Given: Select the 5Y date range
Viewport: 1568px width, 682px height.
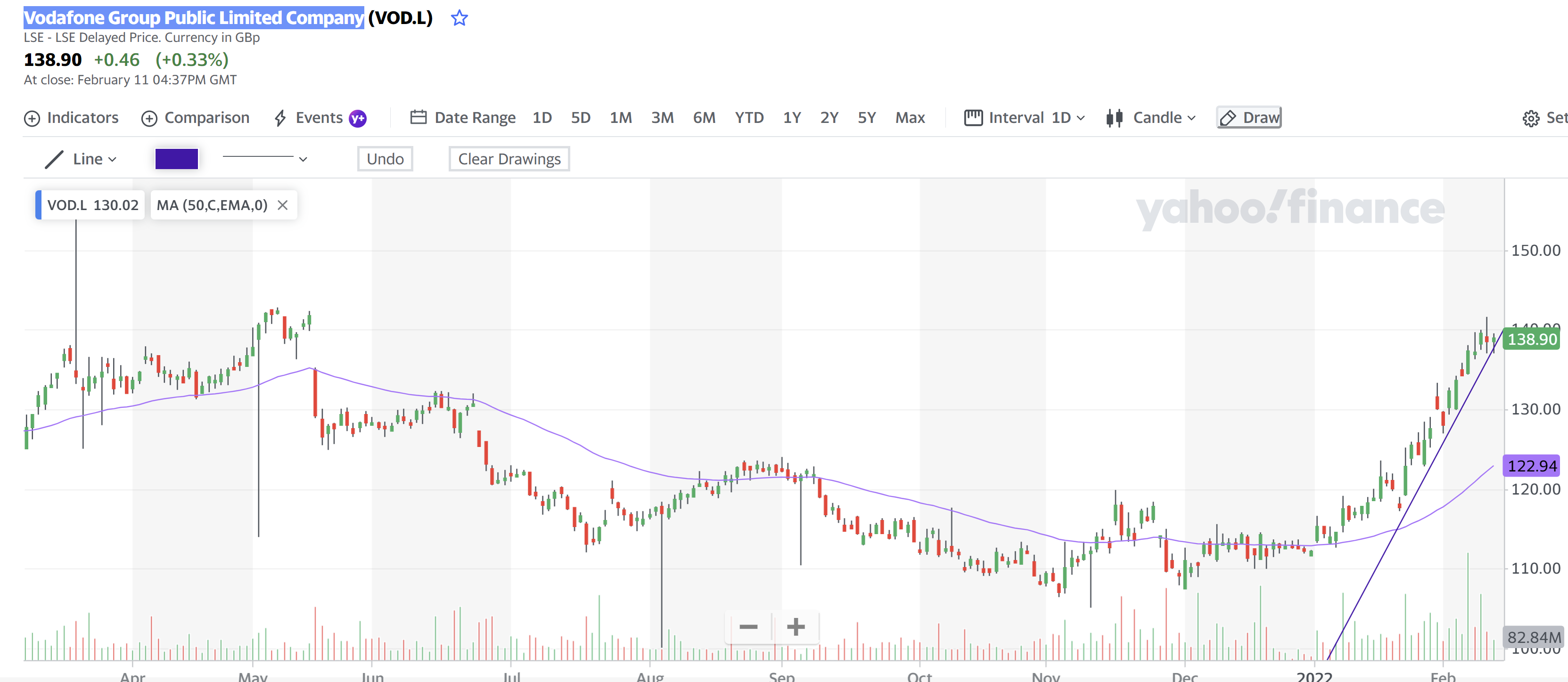Looking at the screenshot, I should [867, 118].
